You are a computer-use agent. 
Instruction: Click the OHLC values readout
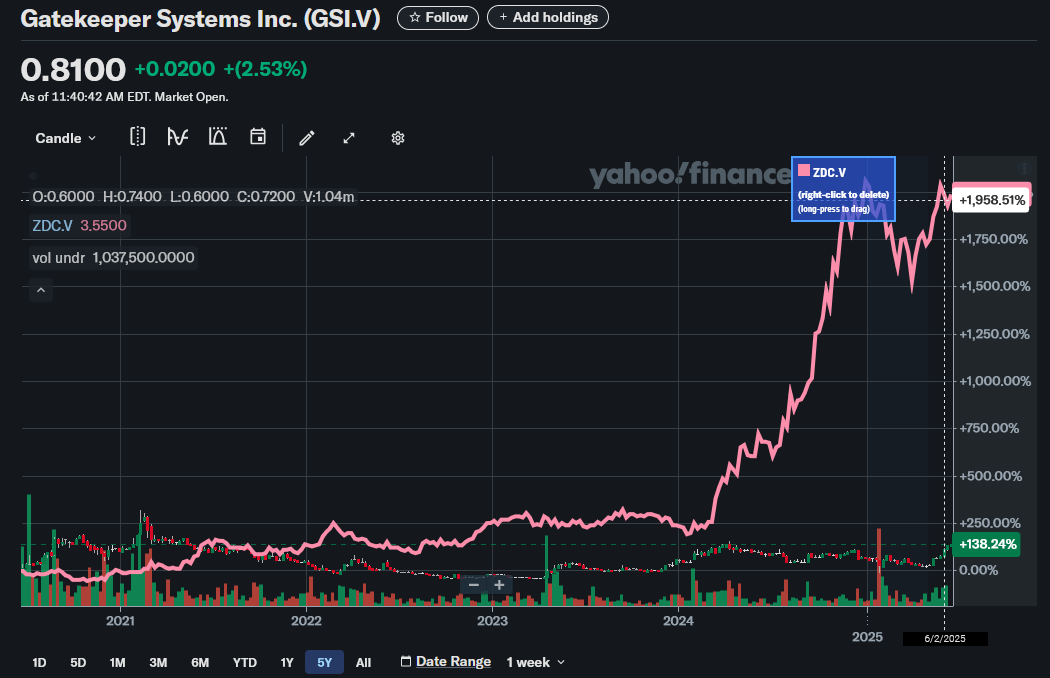(x=193, y=197)
